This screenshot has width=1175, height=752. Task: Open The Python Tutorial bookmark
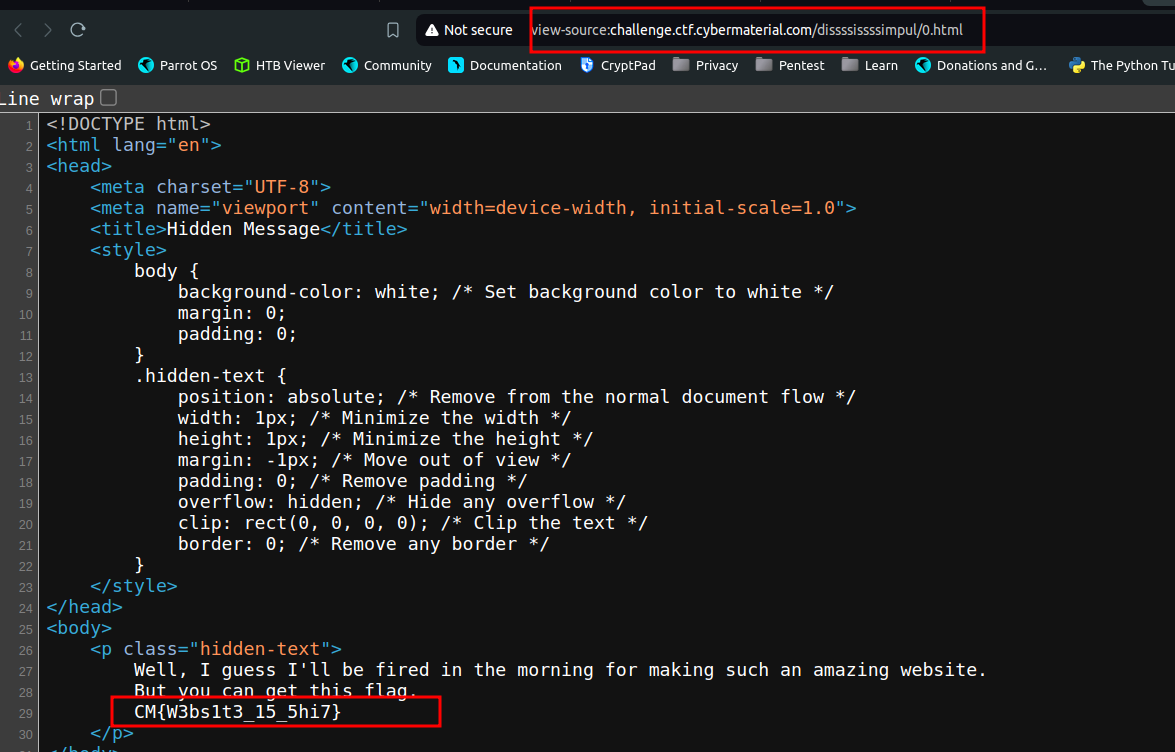[1122, 65]
